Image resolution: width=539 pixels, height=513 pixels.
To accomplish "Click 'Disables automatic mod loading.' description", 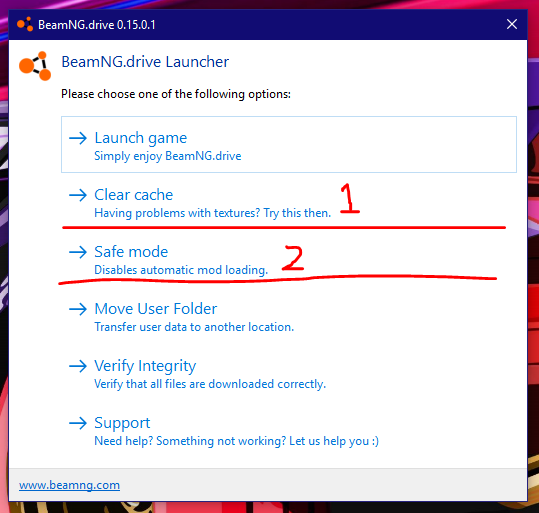I will click(181, 270).
